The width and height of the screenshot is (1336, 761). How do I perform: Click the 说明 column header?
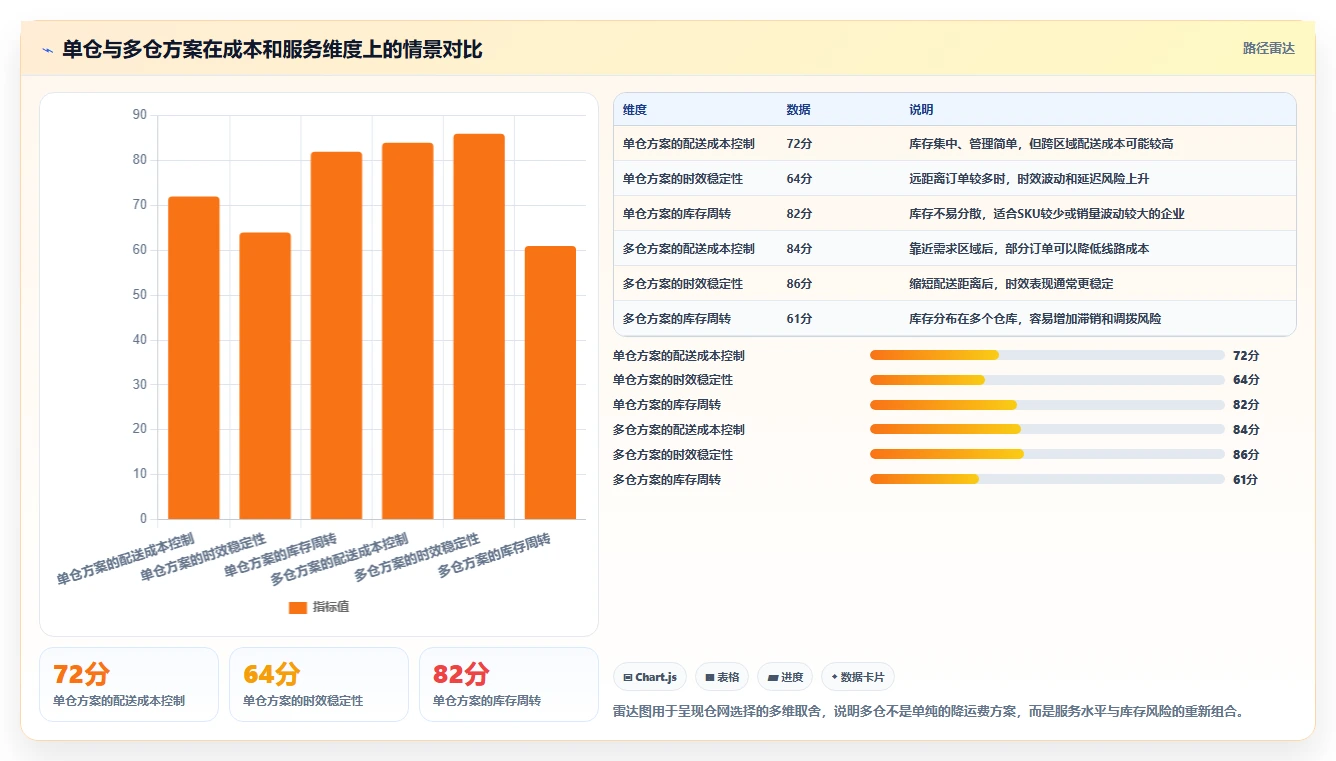pos(921,110)
